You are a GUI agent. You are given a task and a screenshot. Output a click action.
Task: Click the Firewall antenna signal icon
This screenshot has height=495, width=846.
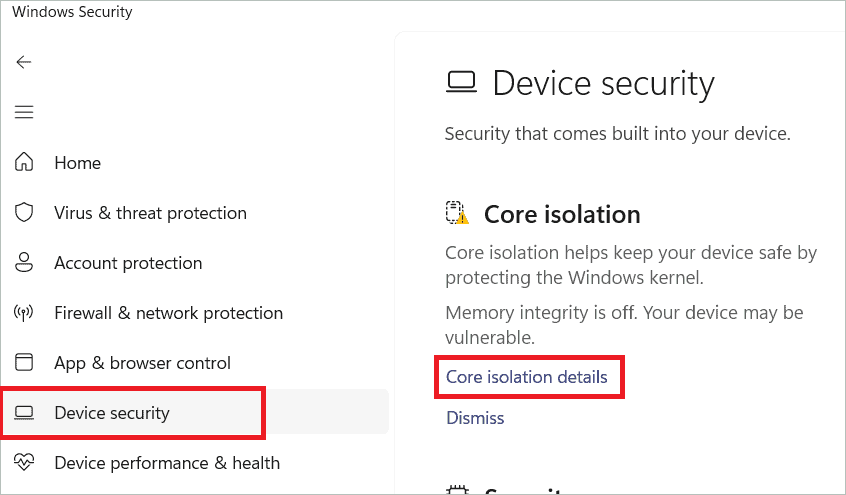point(24,313)
